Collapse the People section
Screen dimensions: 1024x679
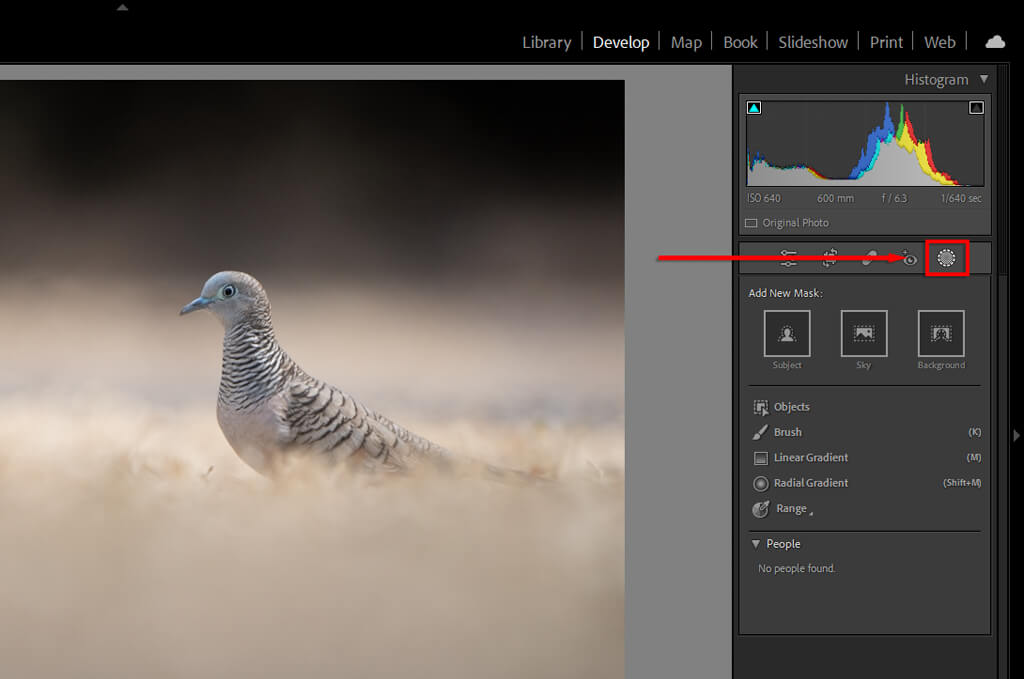756,544
